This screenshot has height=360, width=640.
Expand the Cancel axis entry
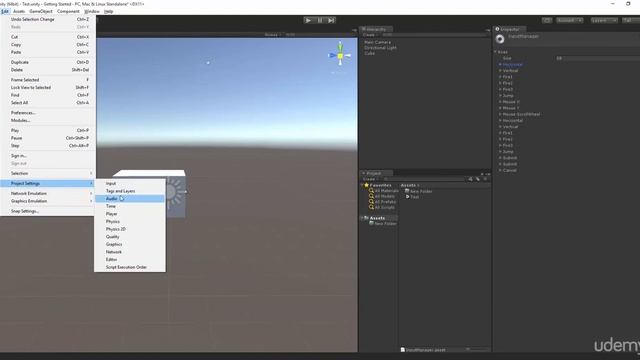click(x=500, y=170)
